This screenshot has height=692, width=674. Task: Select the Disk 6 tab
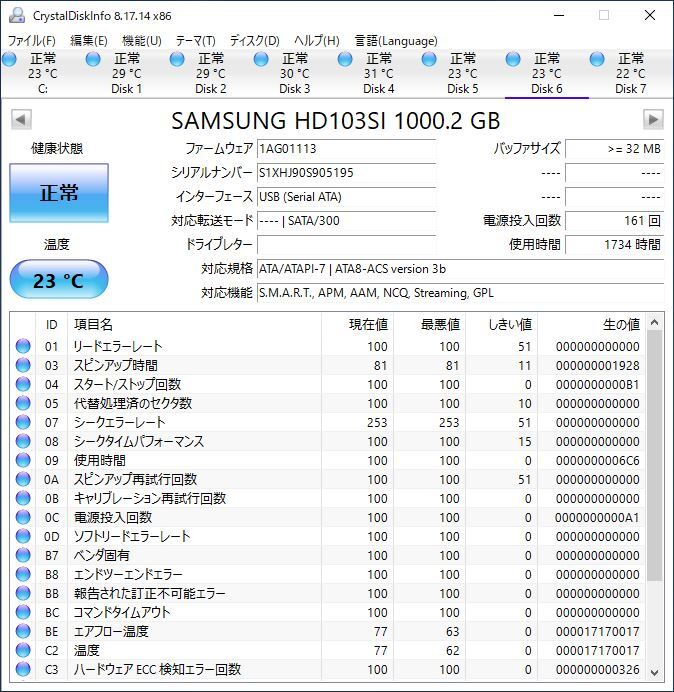tap(546, 73)
